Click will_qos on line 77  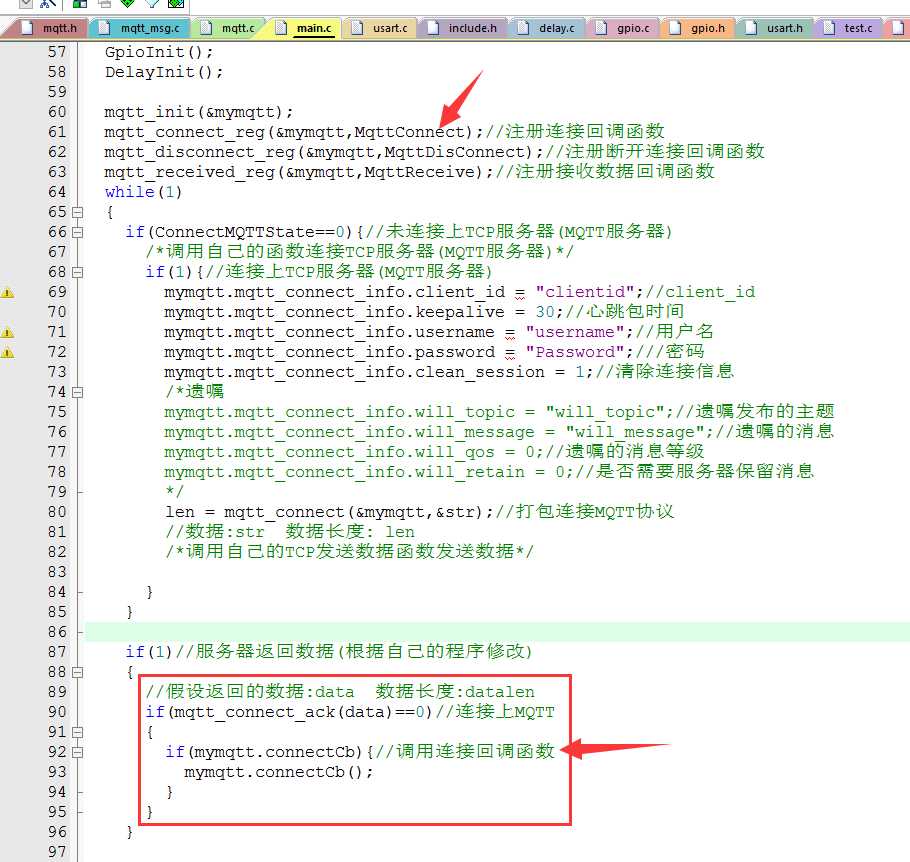pyautogui.click(x=454, y=452)
